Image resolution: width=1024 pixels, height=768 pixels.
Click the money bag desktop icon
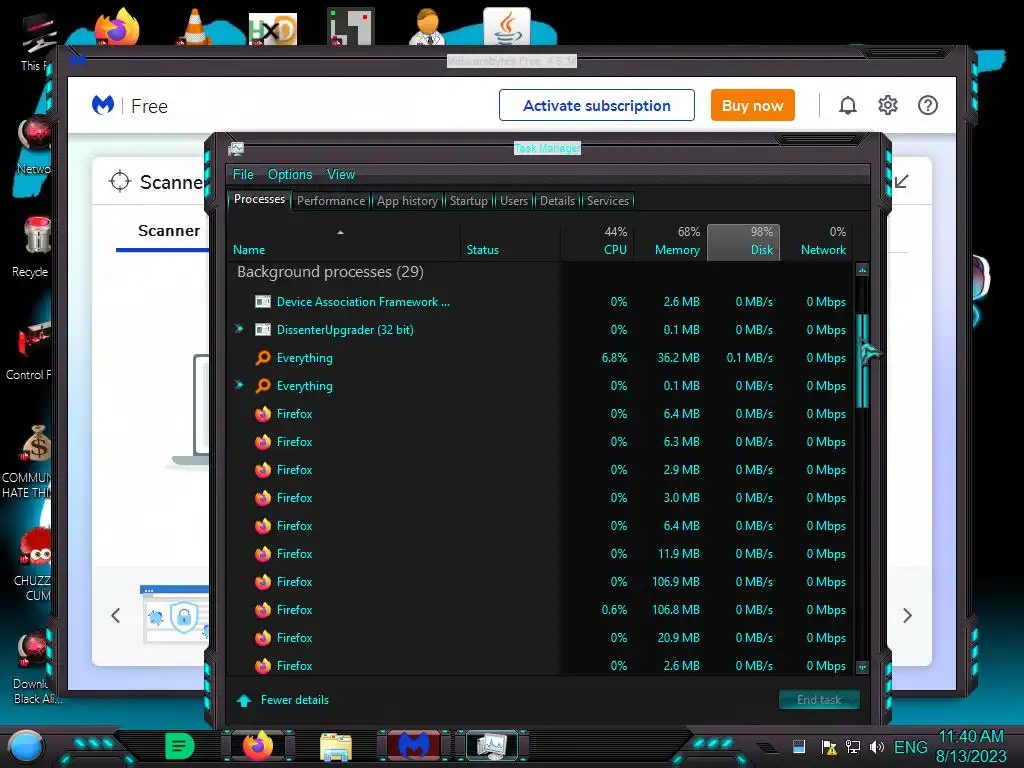tap(37, 444)
